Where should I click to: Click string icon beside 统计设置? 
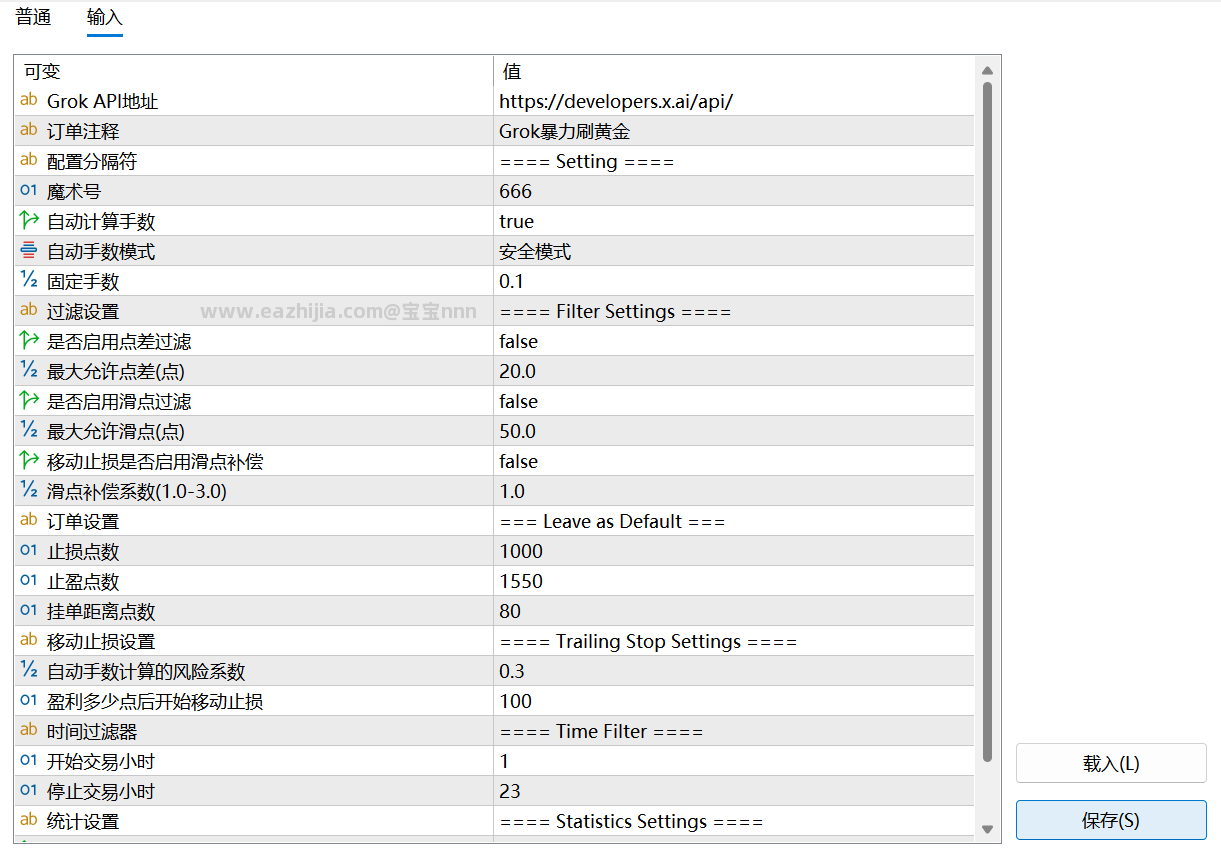tap(28, 821)
